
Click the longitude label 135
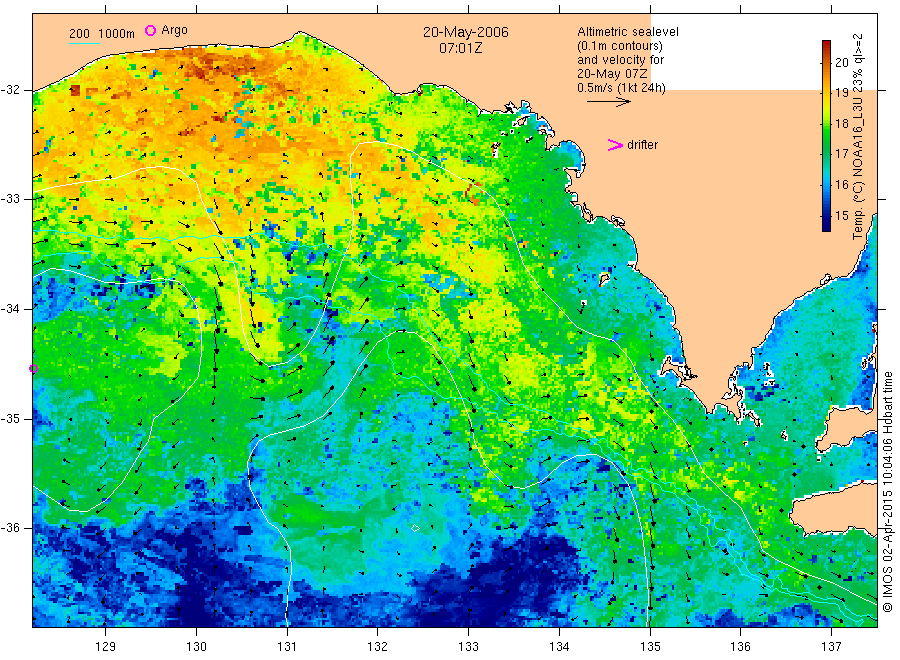[650, 647]
